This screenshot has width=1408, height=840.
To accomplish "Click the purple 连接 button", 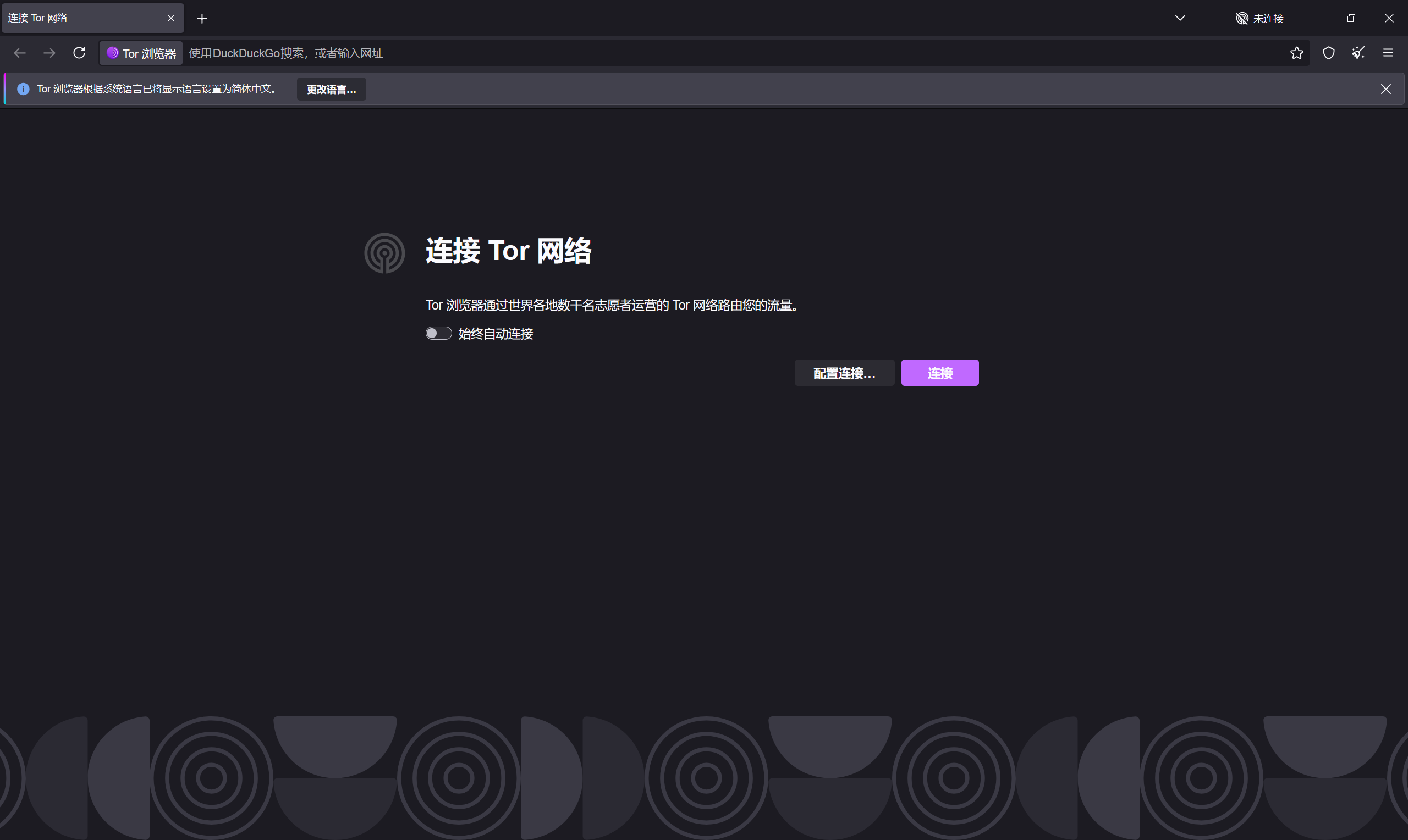I will tap(940, 373).
